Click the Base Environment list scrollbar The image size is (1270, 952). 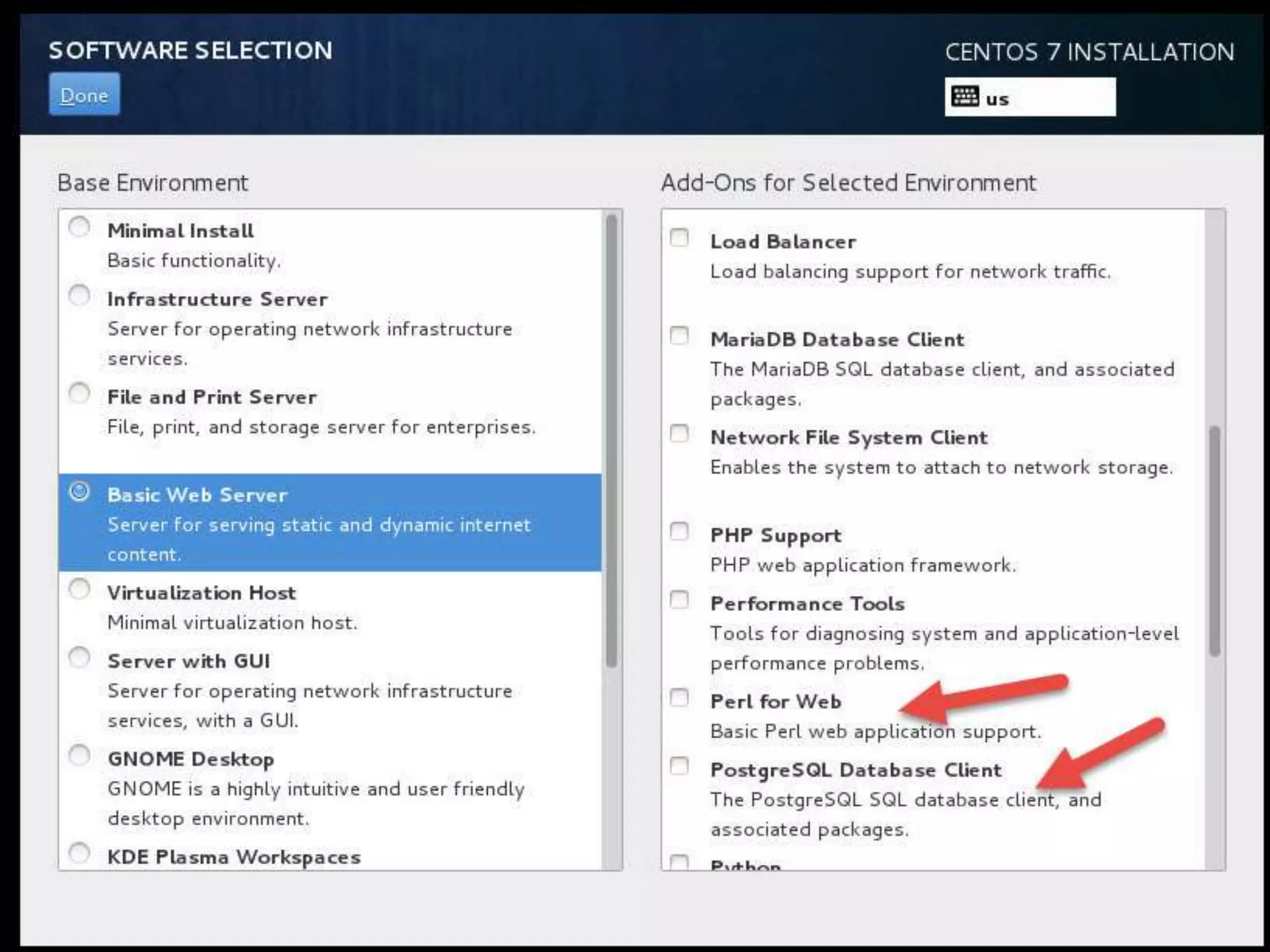pos(611,440)
